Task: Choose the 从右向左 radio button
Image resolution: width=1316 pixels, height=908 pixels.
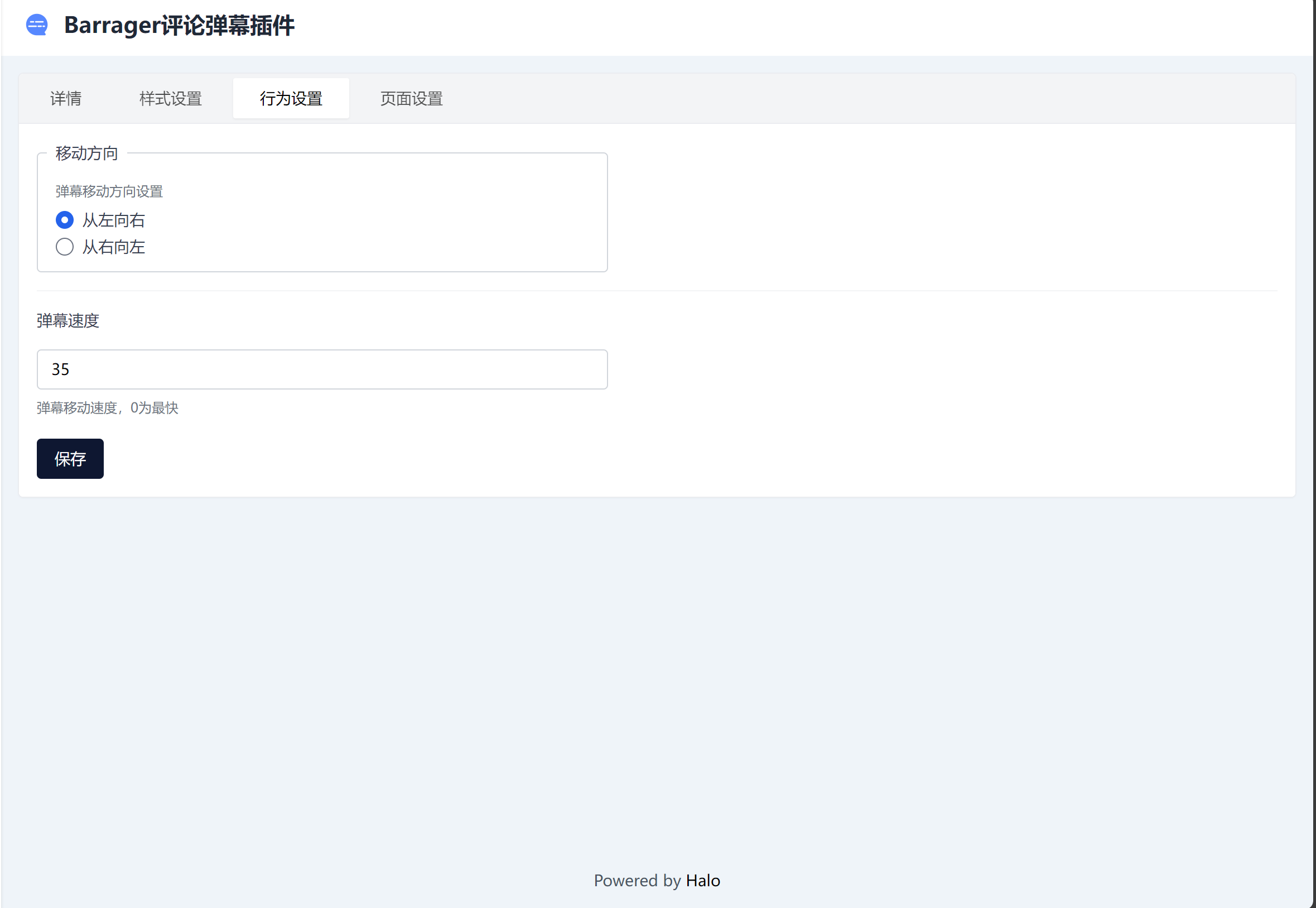Action: point(64,247)
